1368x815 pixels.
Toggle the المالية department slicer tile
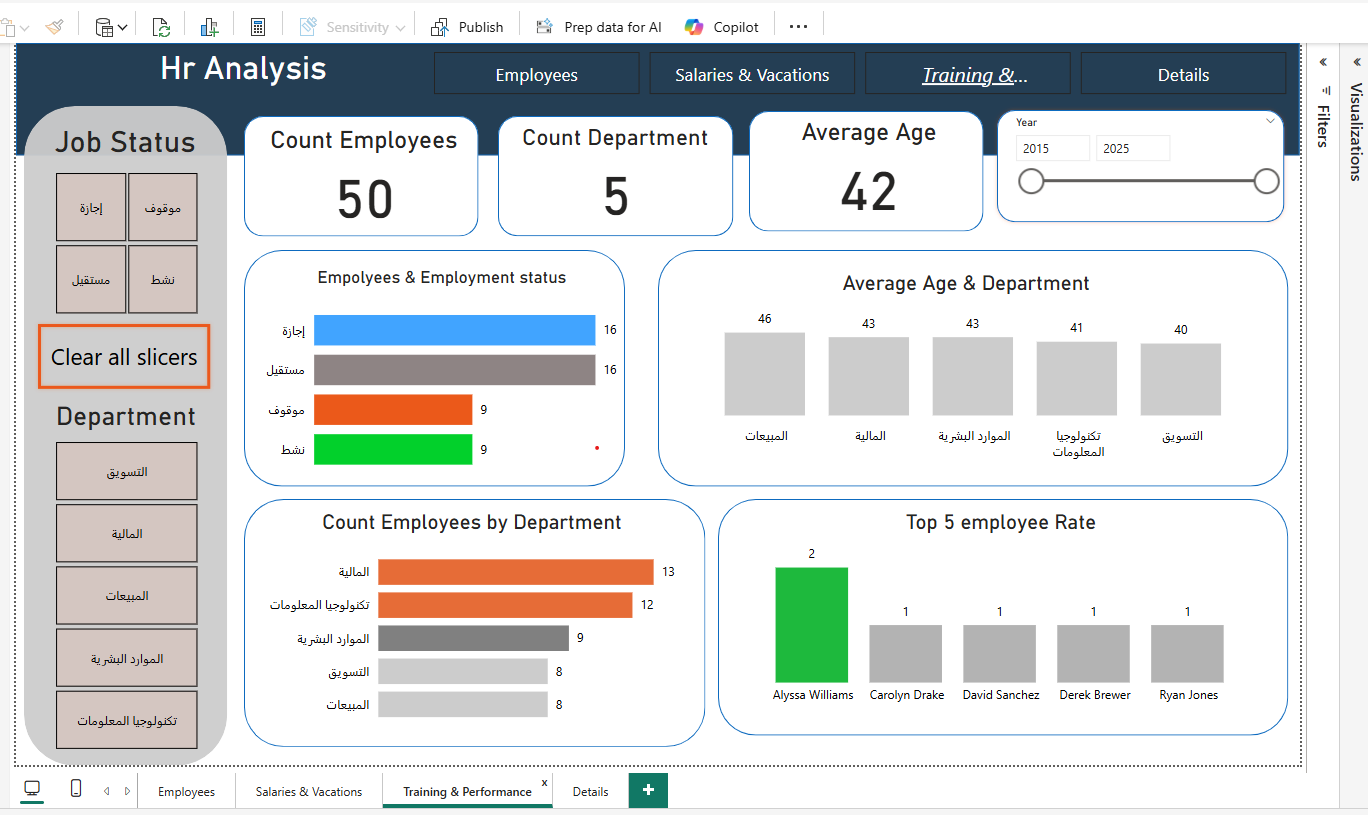click(126, 534)
